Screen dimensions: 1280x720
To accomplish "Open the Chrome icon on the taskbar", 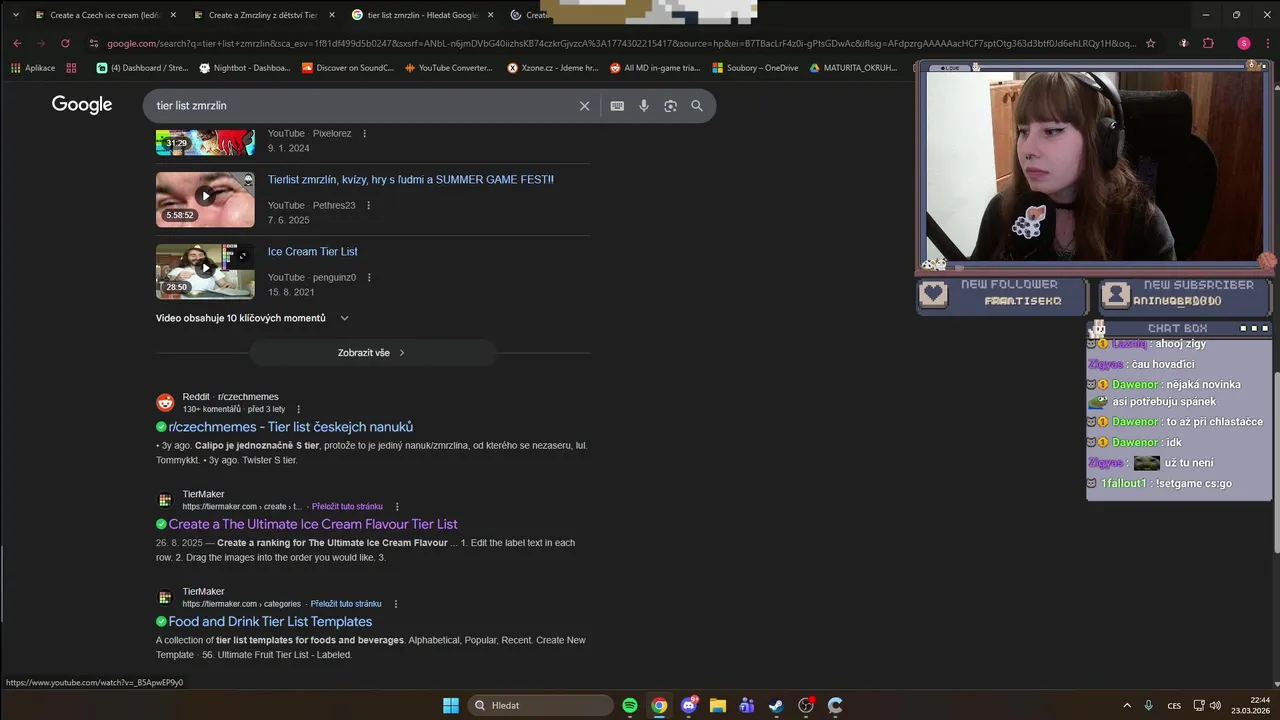I will 659,705.
